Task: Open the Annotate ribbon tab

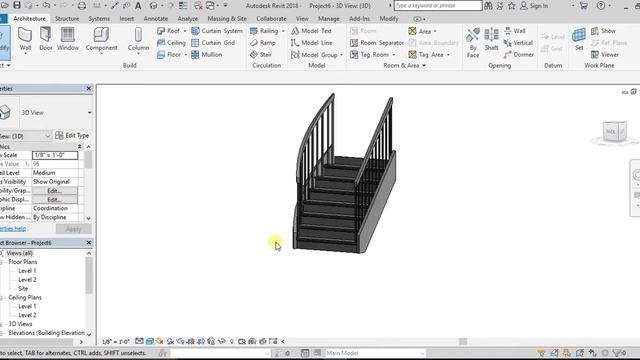Action: [156, 18]
